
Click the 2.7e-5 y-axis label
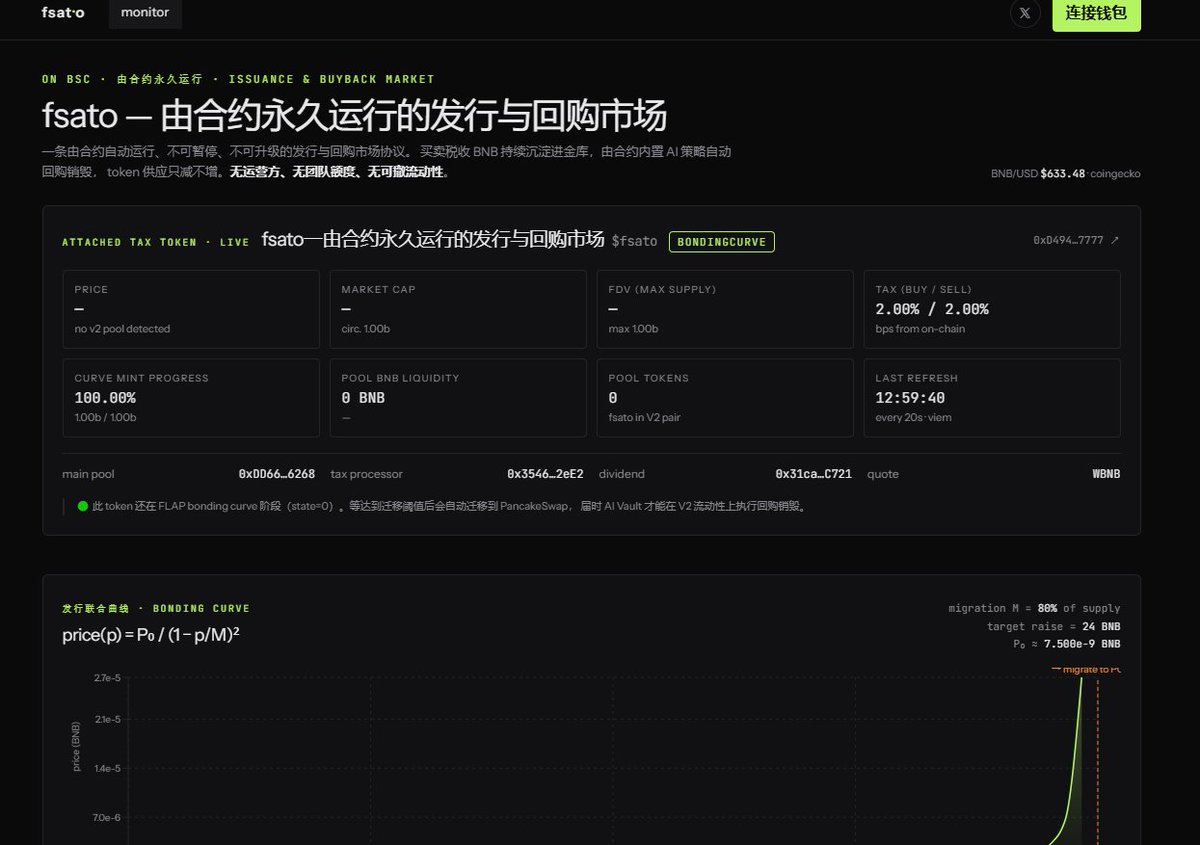tap(107, 678)
